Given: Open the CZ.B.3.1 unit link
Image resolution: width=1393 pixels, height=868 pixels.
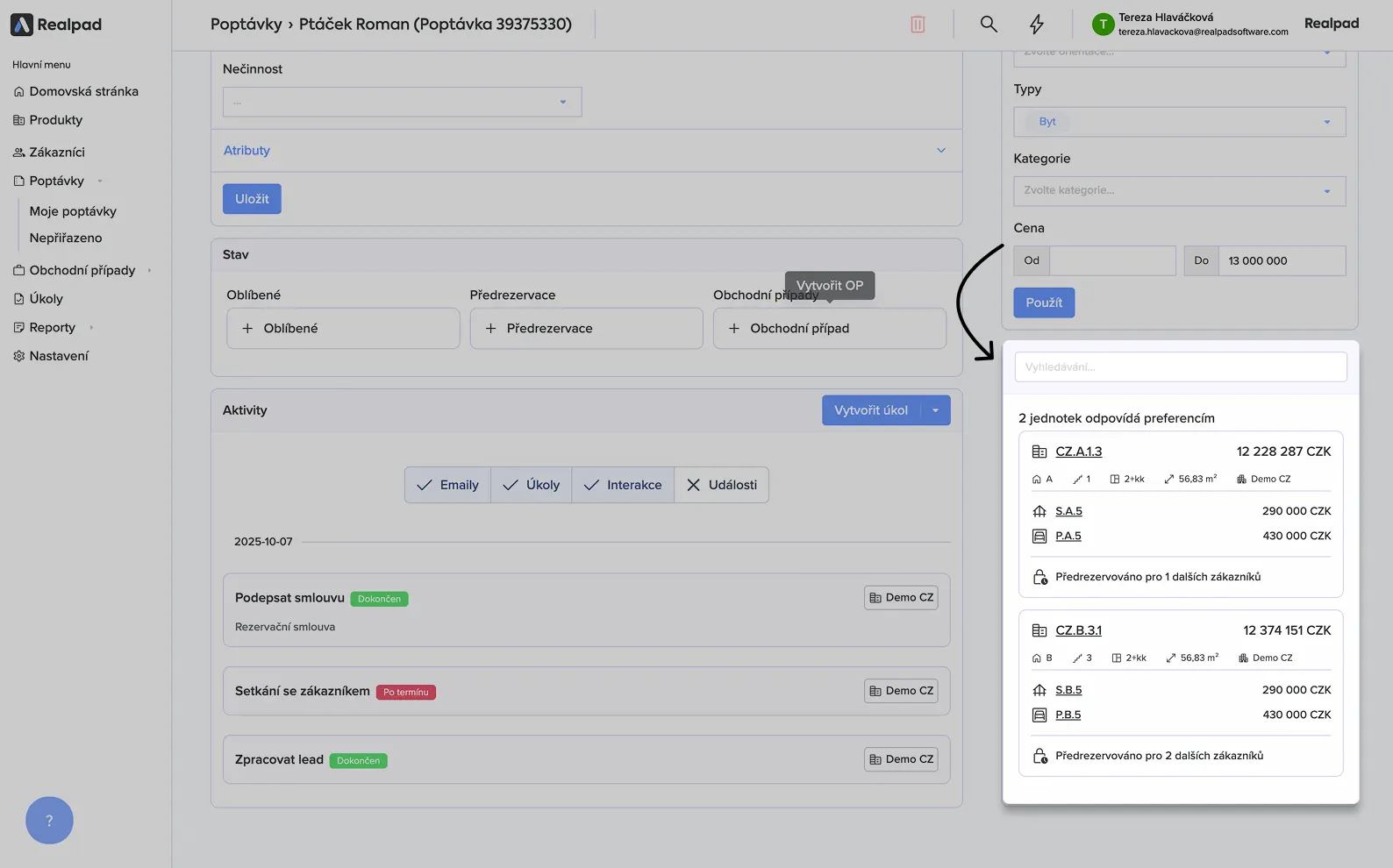Looking at the screenshot, I should [x=1078, y=630].
